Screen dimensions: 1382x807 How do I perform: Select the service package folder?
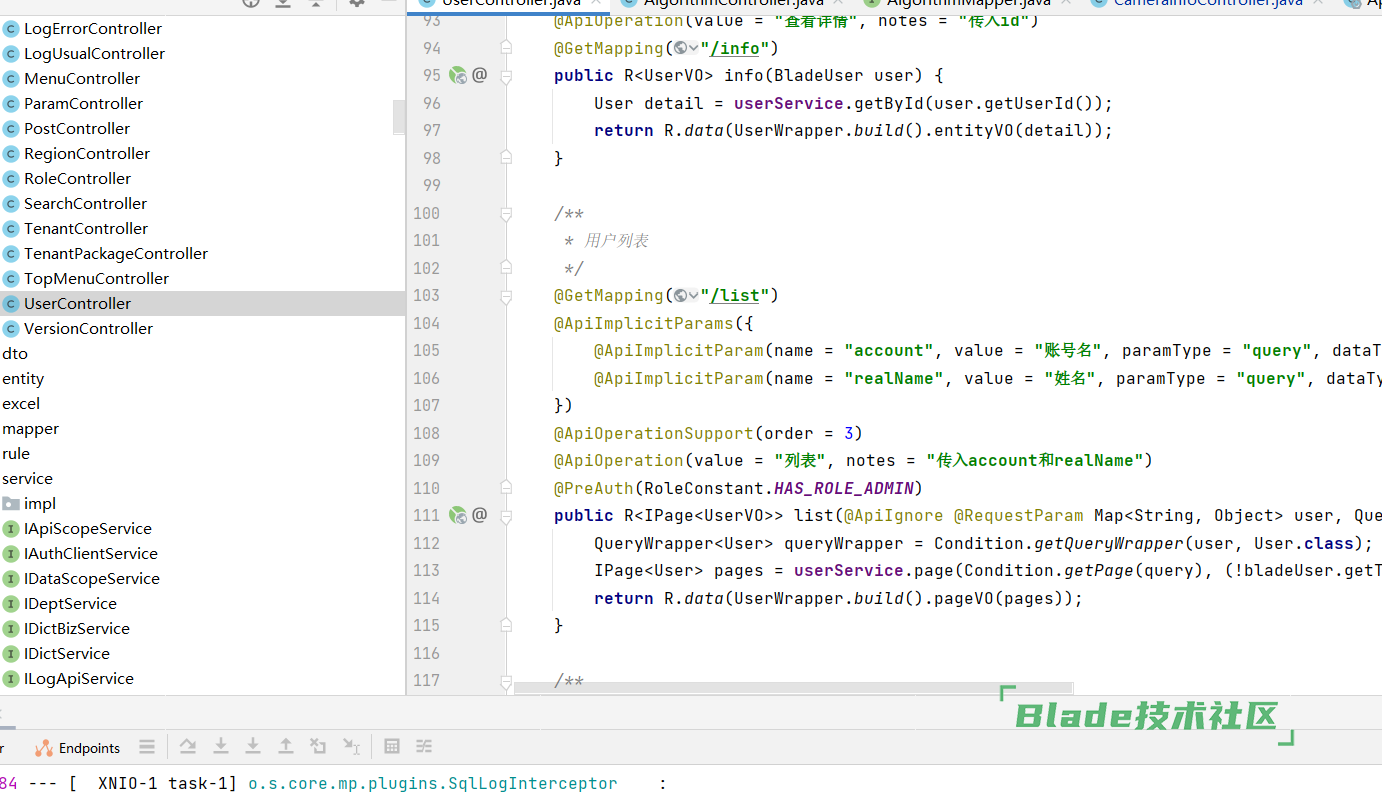pos(27,479)
